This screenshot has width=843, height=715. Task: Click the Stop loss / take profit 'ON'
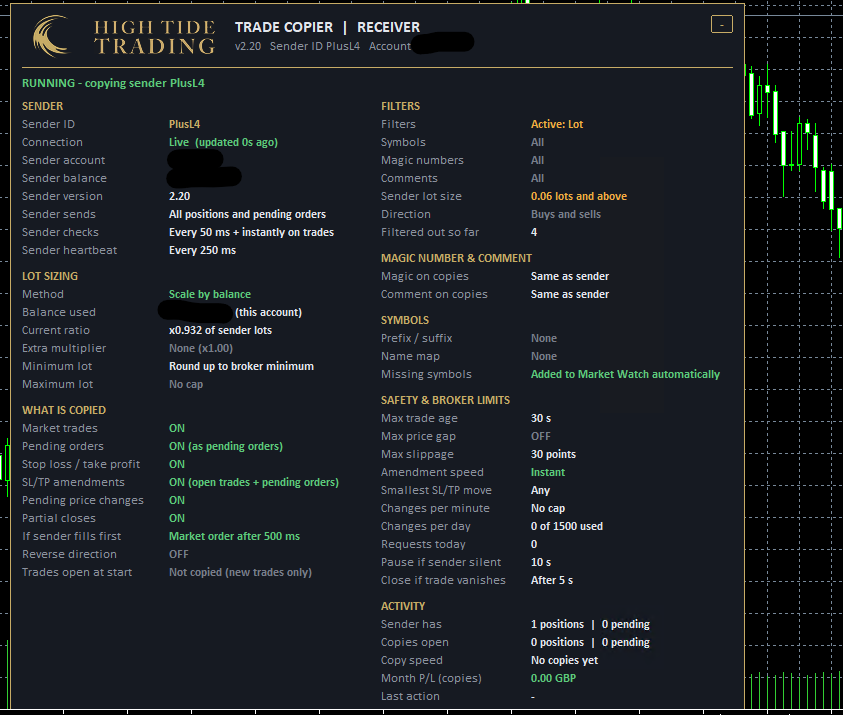[x=177, y=464]
